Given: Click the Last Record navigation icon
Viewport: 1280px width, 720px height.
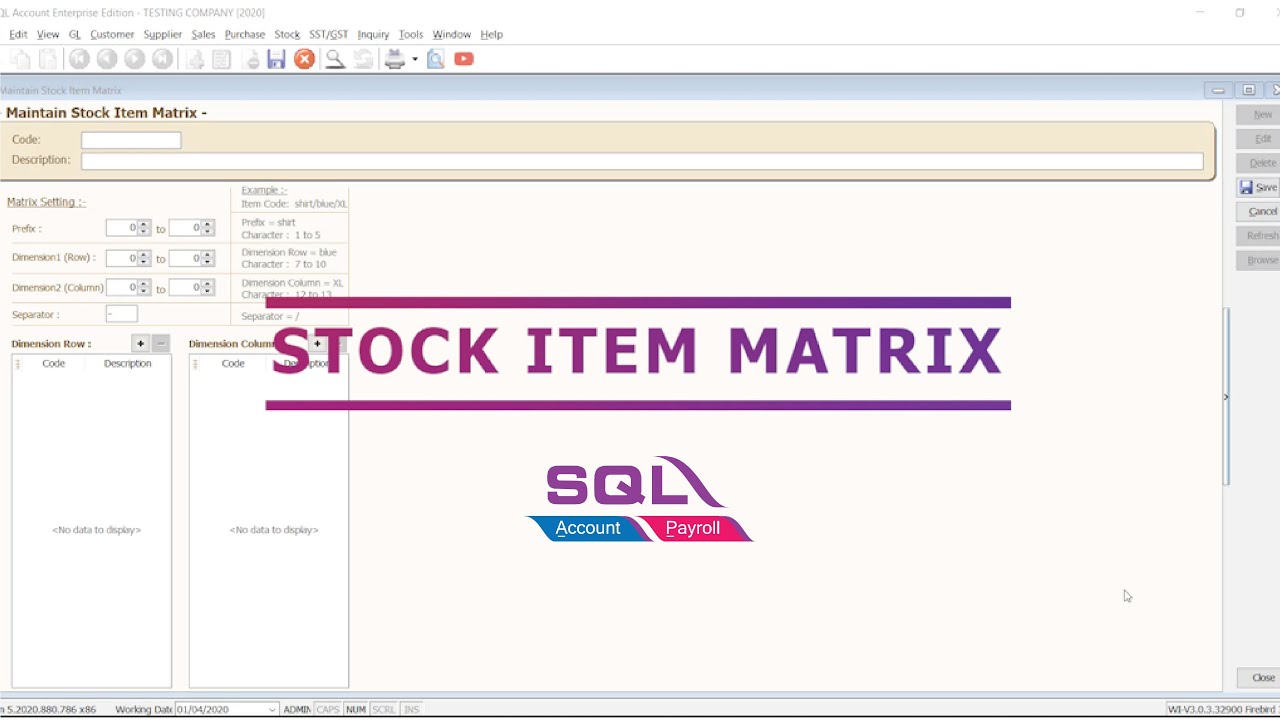Looking at the screenshot, I should (162, 59).
